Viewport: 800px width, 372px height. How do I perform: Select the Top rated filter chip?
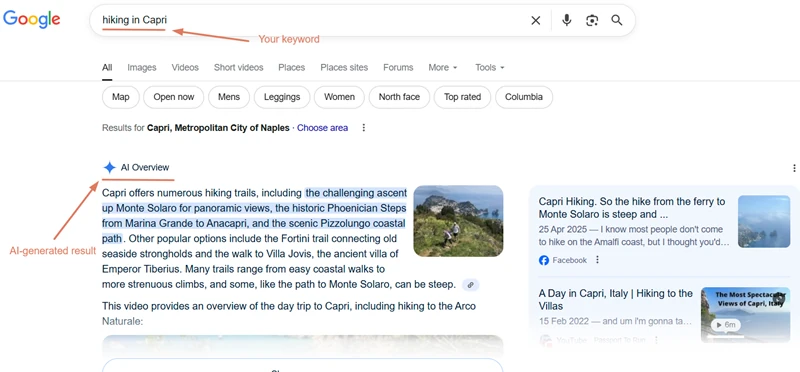click(x=462, y=97)
